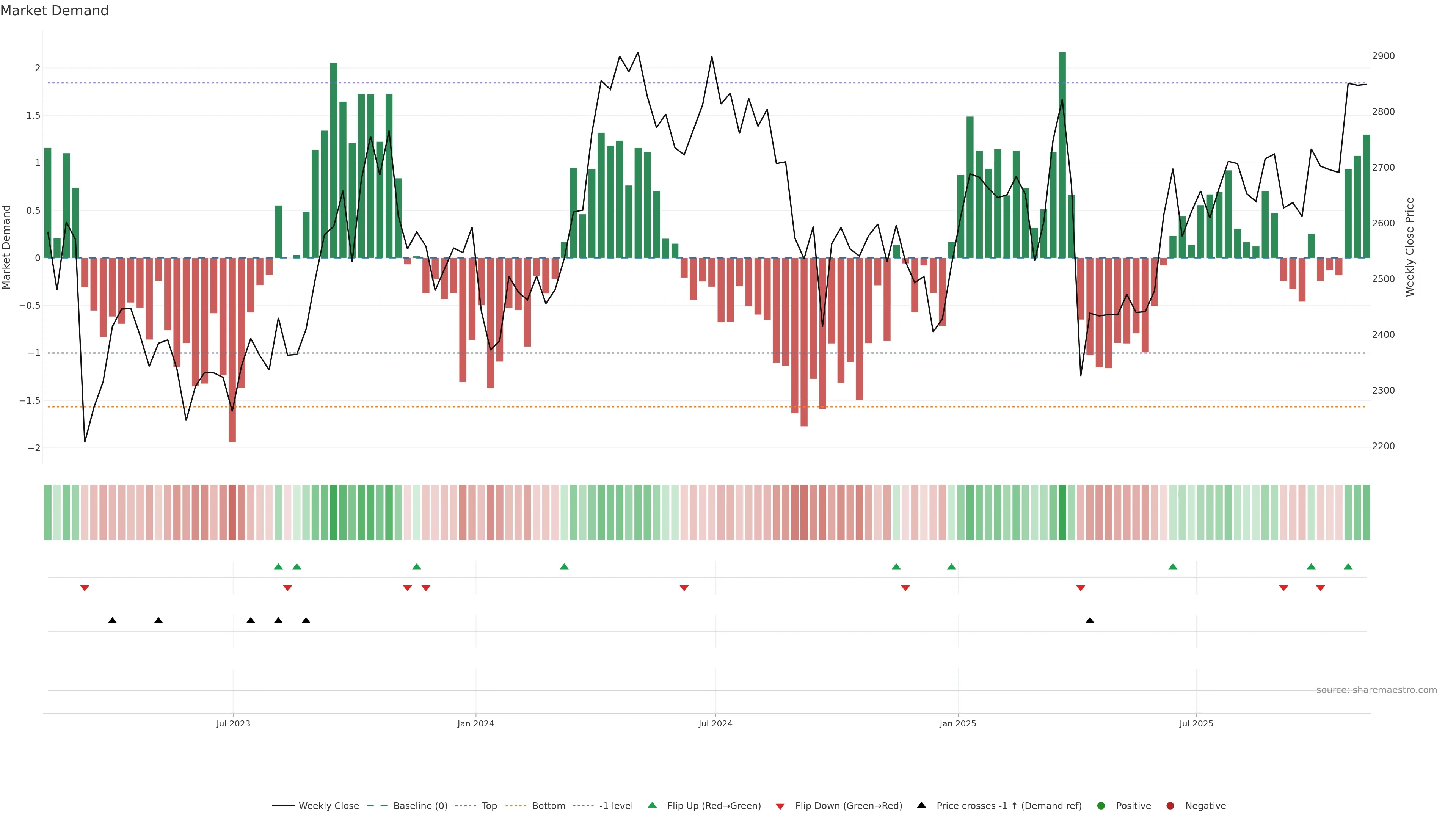Click the source: sharemaestro.com text
This screenshot has height=819, width=1456.
click(1376, 690)
